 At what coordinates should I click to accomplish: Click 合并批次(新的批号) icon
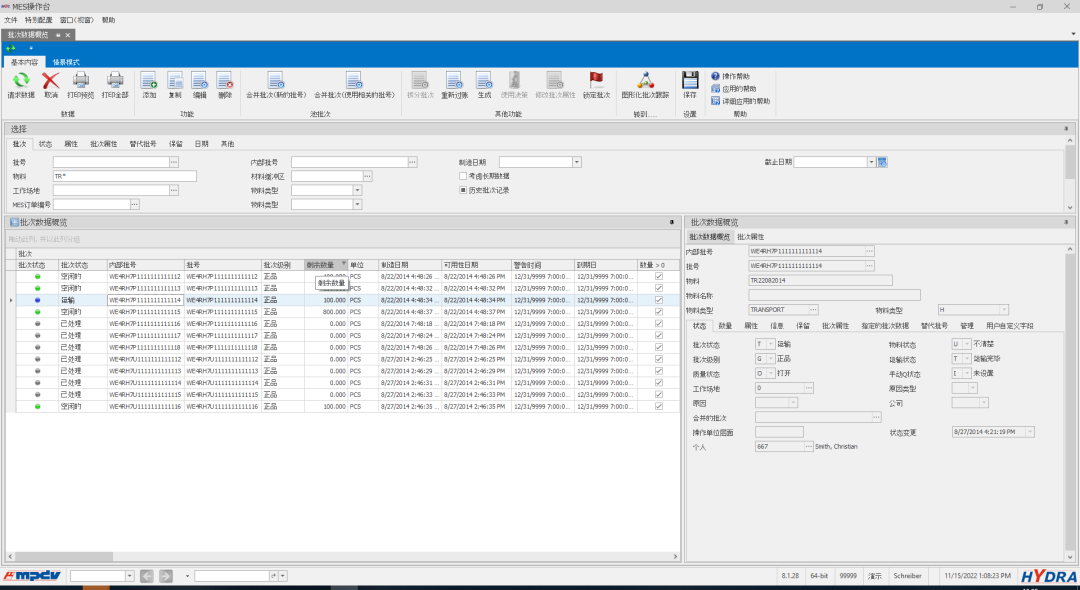(x=276, y=80)
